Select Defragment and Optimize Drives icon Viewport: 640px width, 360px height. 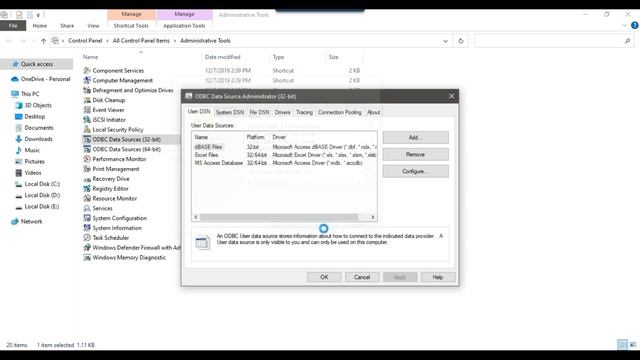pos(87,90)
